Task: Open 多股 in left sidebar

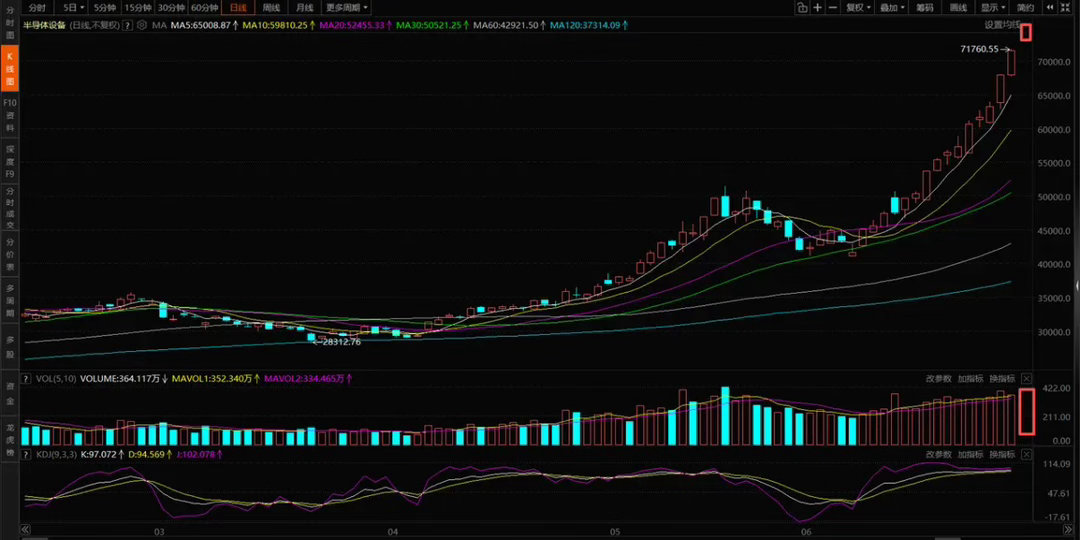Action: [10, 346]
